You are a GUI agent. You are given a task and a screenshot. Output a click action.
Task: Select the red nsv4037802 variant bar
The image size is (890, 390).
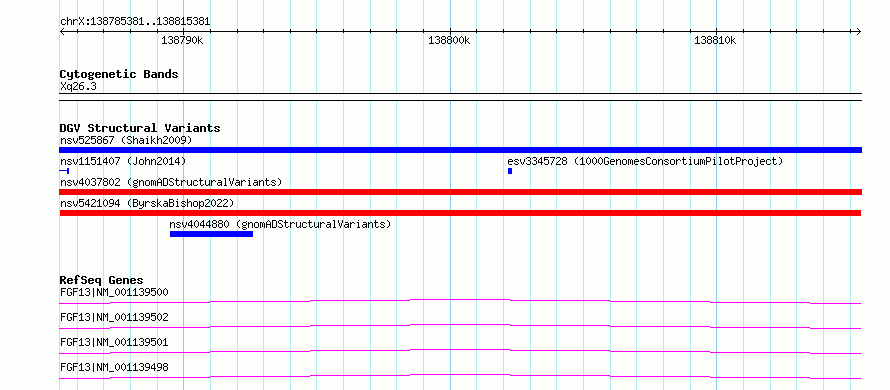pyautogui.click(x=460, y=192)
